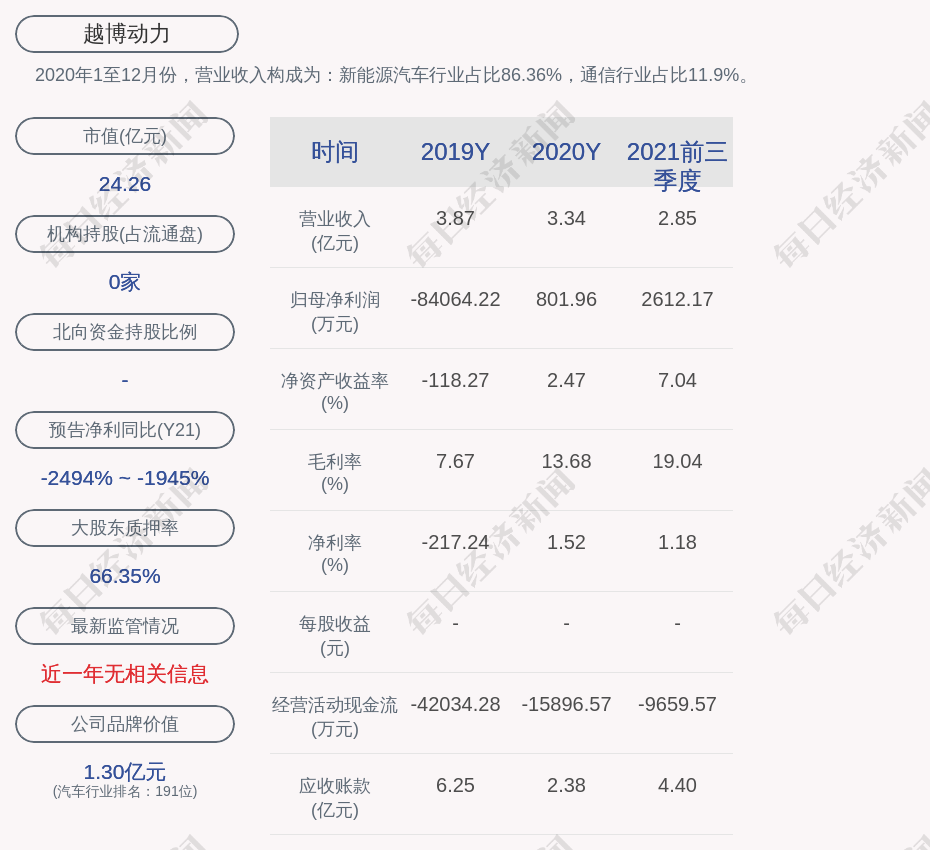Select the brand value 1.30亿元
Viewport: 930px width, 850px height.
pyautogui.click(x=125, y=772)
